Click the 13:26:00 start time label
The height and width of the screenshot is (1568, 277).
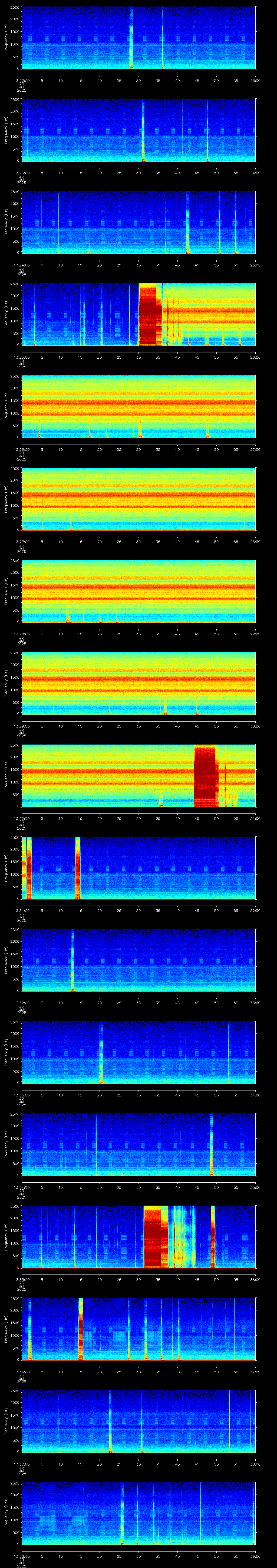[22, 449]
